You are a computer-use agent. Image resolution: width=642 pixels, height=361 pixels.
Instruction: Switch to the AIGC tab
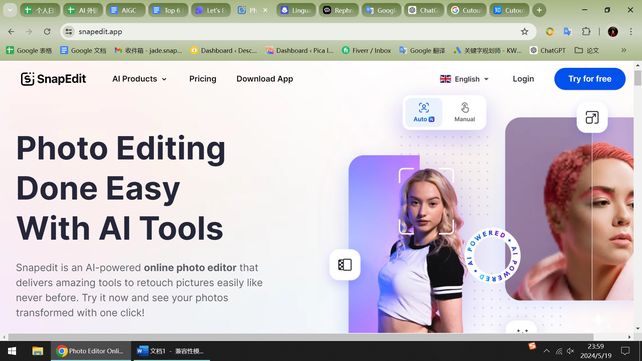(x=125, y=10)
